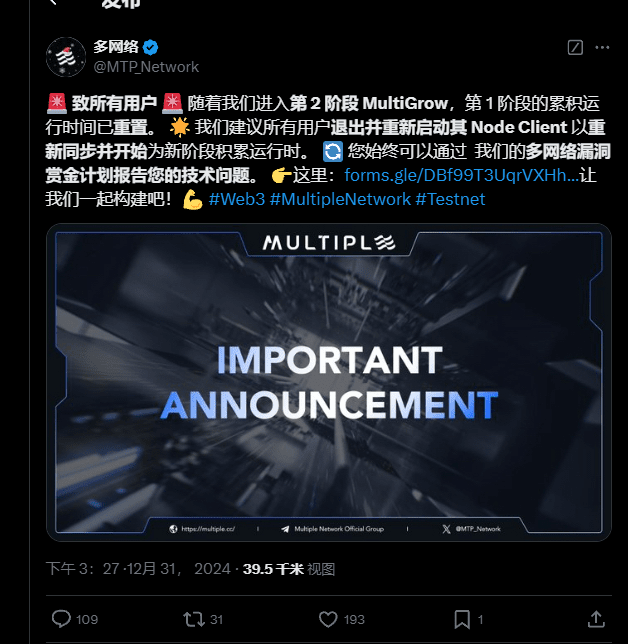Image resolution: width=628 pixels, height=644 pixels.
Task: Repost using the retweet arrows icon
Action: point(193,619)
